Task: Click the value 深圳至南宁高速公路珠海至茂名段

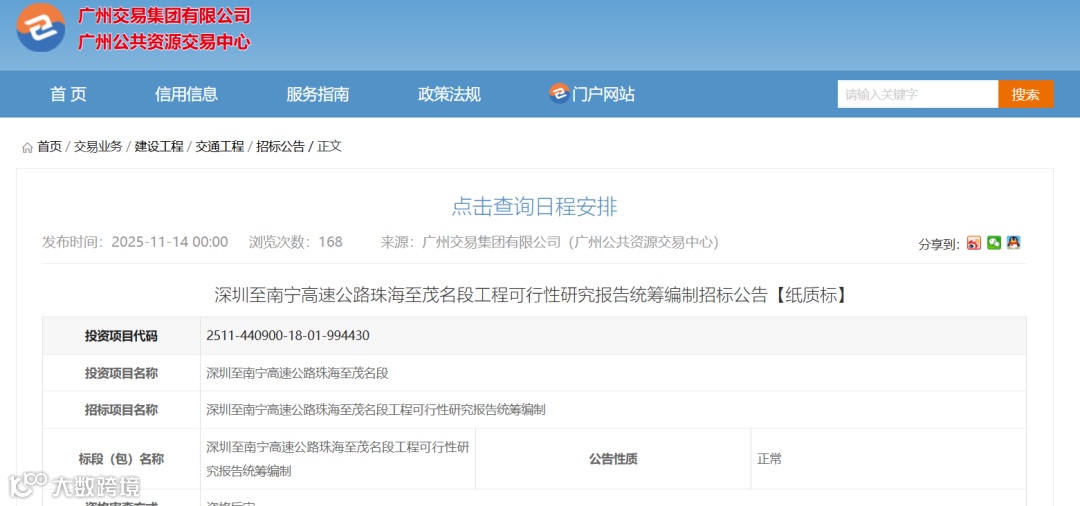Action: [298, 373]
